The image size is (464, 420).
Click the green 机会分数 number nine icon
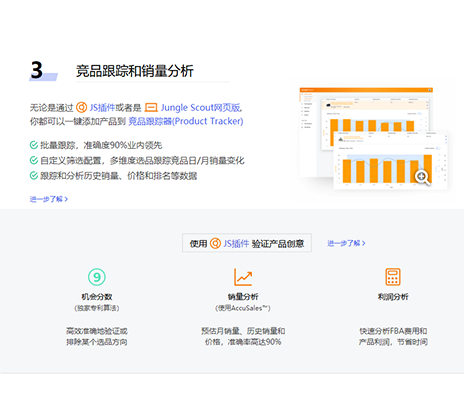97,277
